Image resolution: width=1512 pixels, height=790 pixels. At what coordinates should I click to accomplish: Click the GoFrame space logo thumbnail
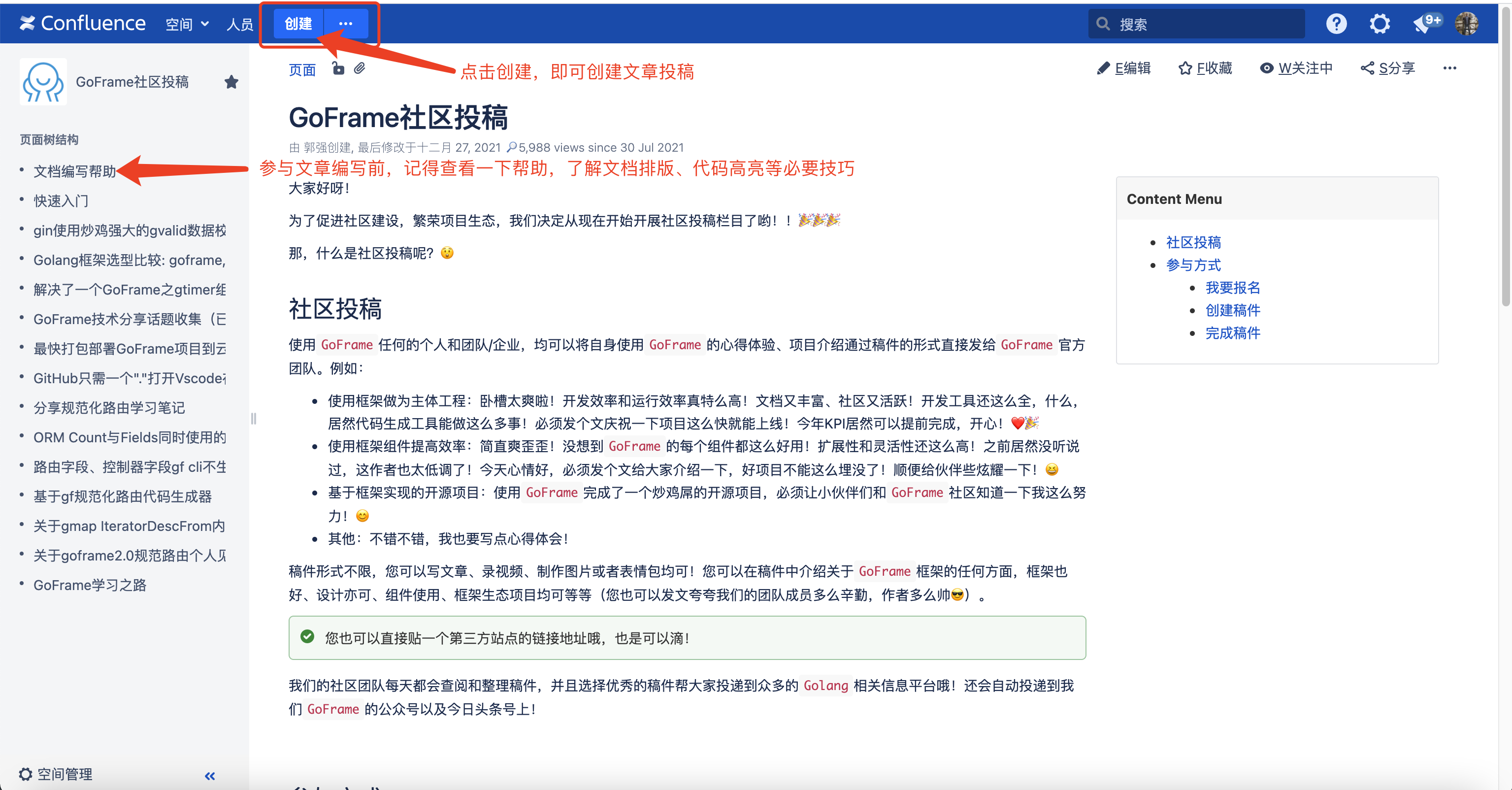[43, 82]
